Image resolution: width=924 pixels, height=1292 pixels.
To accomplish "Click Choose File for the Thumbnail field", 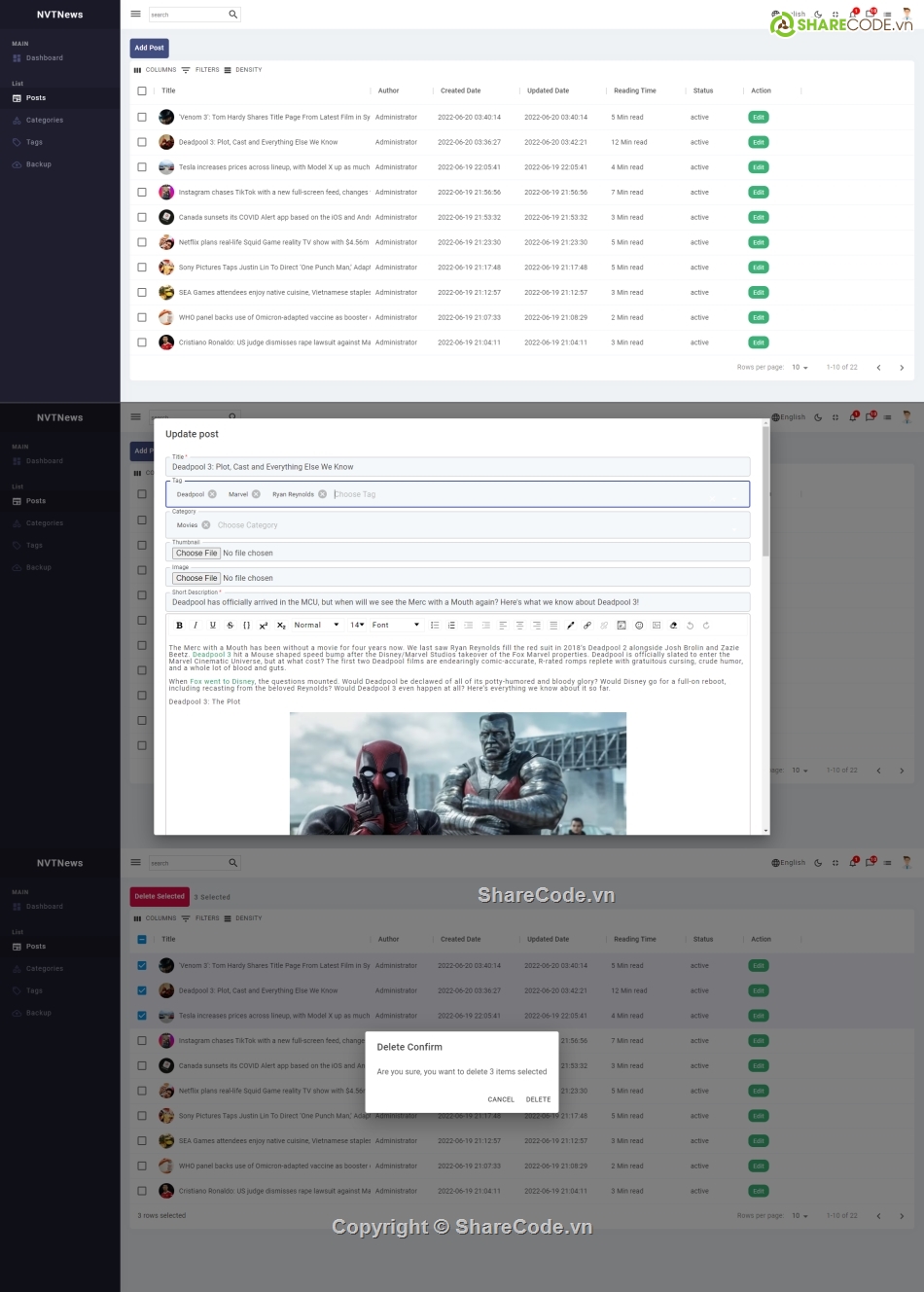I will (196, 553).
